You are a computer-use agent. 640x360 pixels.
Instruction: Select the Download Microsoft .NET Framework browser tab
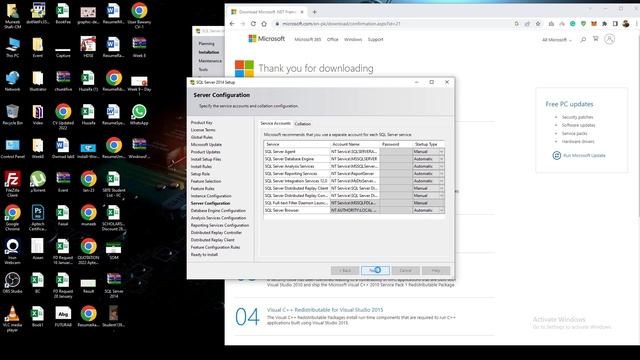268,12
